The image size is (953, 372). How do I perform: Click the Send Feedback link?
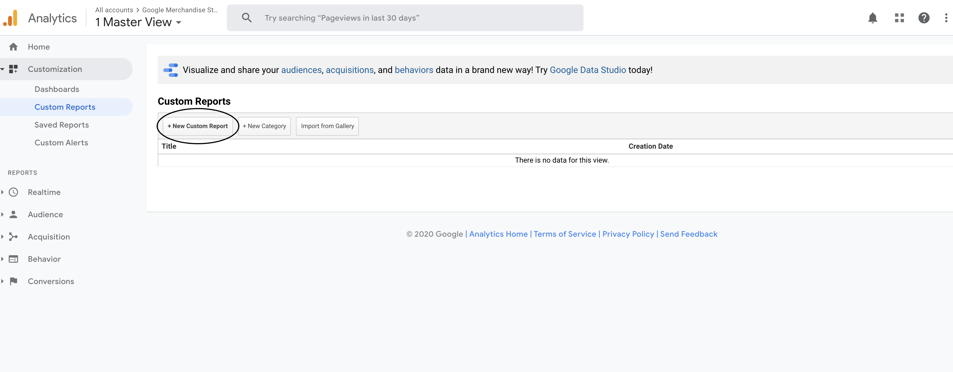pyautogui.click(x=689, y=234)
